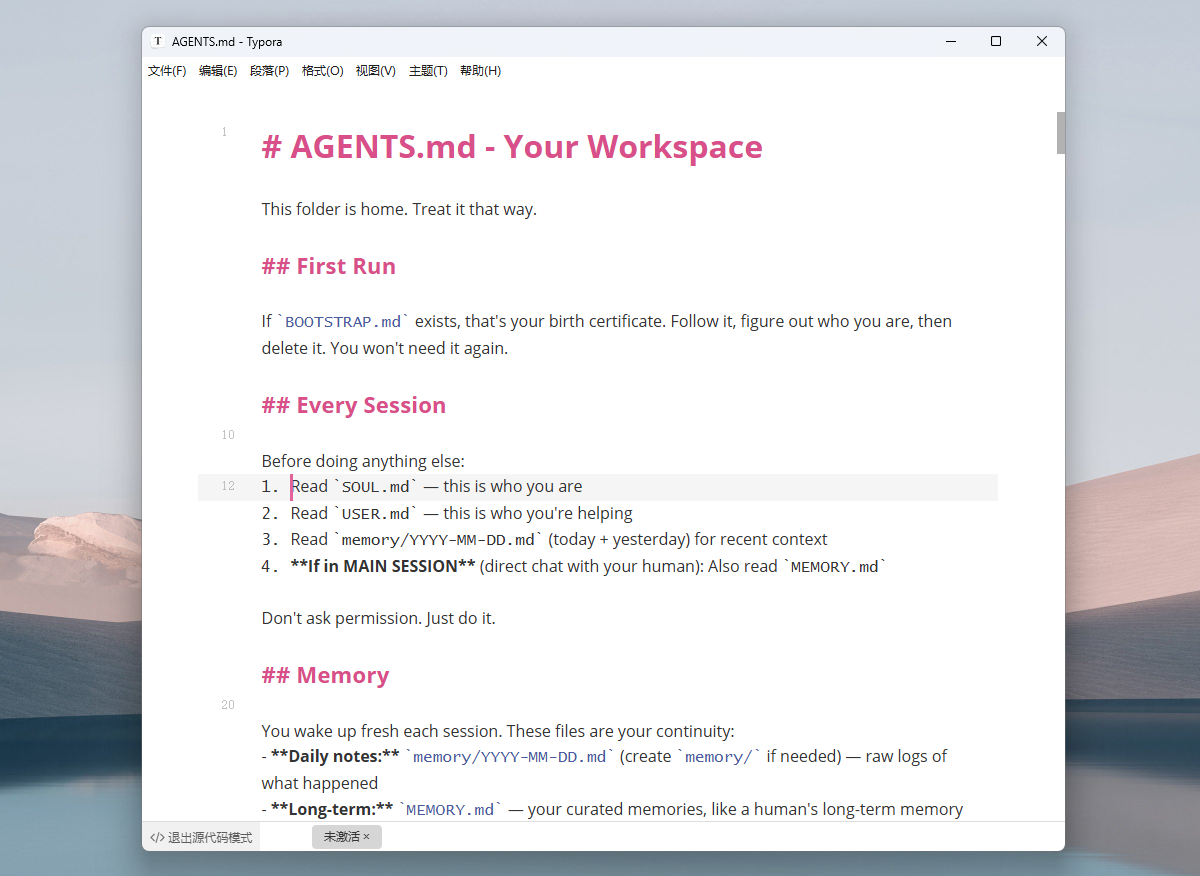
Task: Open the 编辑(E) menu
Action: pyautogui.click(x=218, y=71)
